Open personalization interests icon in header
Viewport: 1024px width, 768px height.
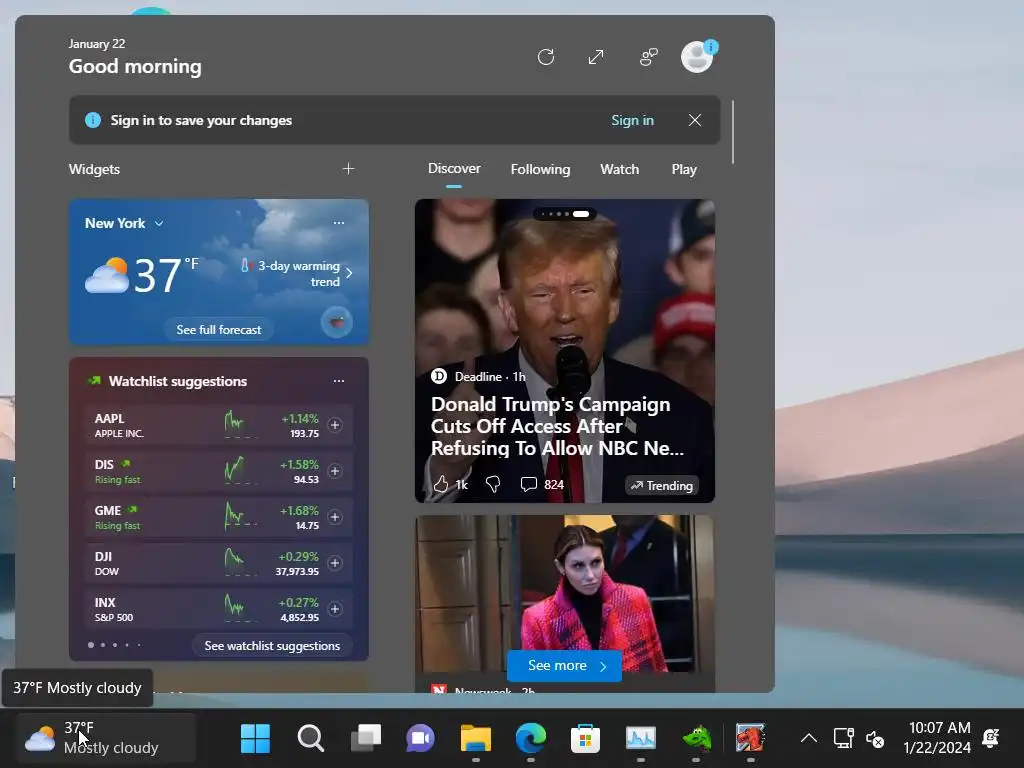pos(648,57)
